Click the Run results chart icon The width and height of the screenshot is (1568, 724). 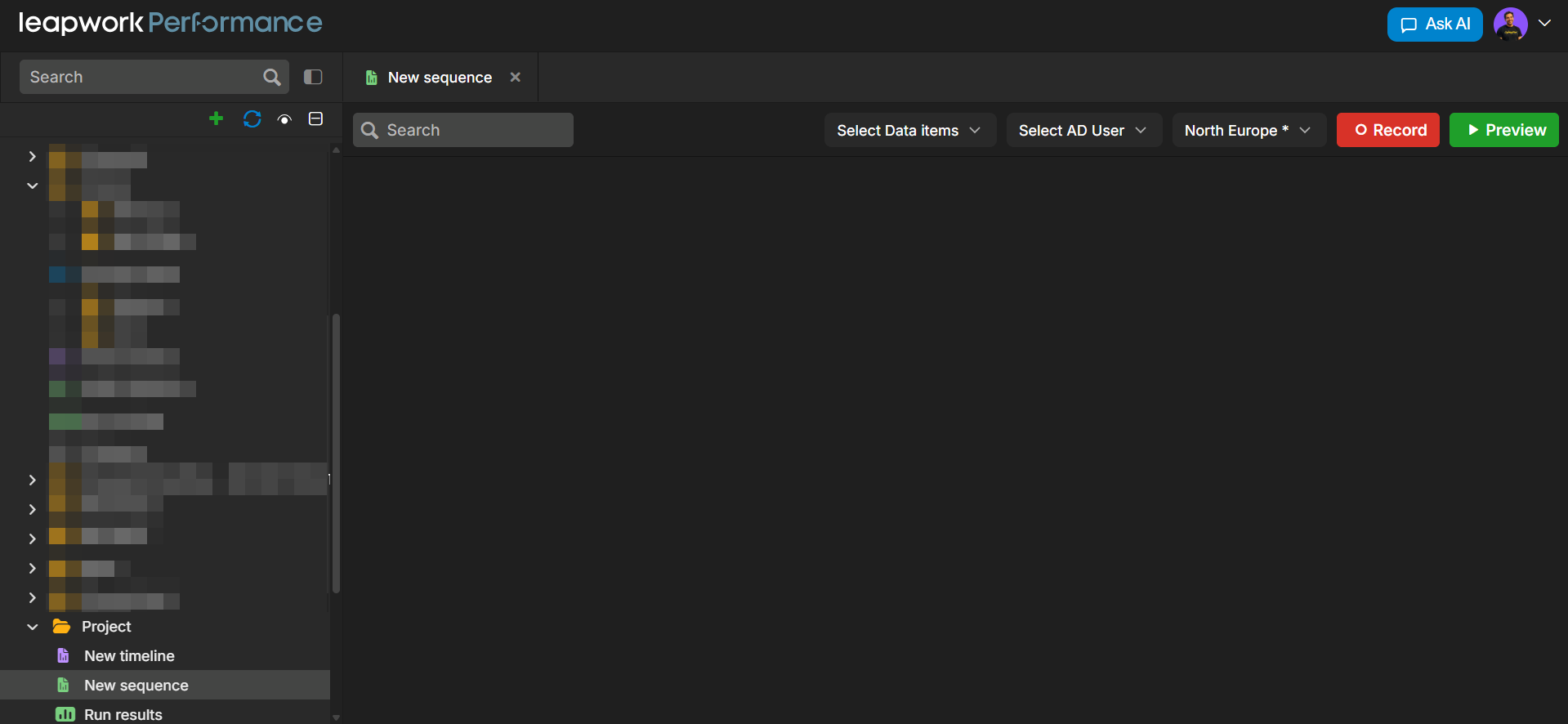(65, 714)
